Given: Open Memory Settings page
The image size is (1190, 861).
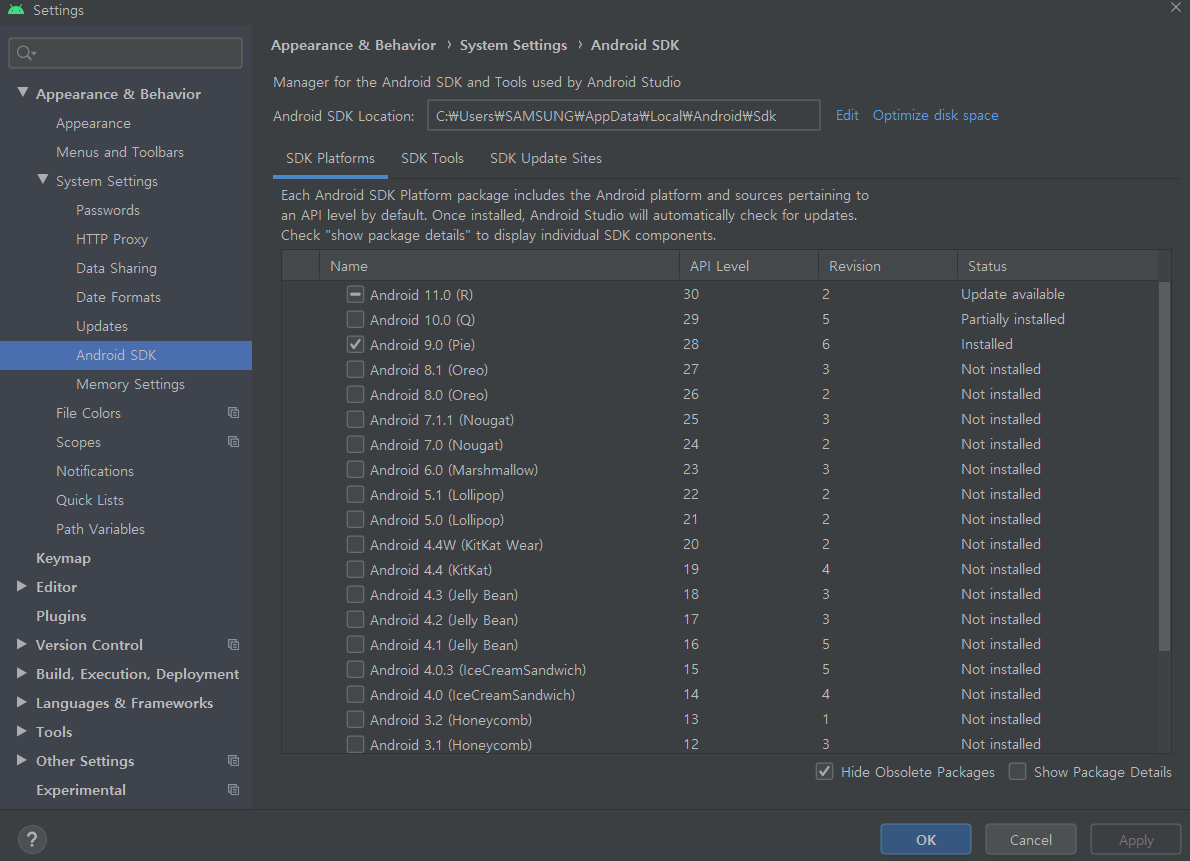Looking at the screenshot, I should coord(130,384).
